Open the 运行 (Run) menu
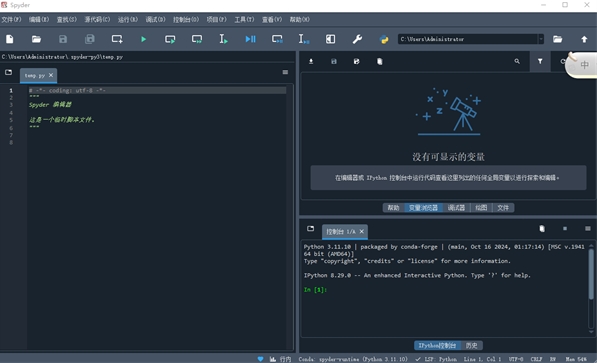The height and width of the screenshot is (363, 597). pyautogui.click(x=128, y=19)
